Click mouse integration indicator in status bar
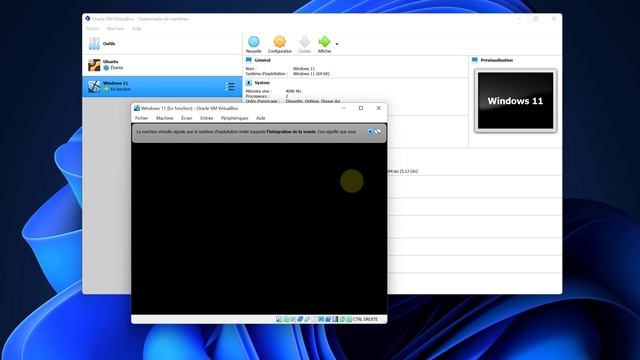The width and height of the screenshot is (640, 360). pyautogui.click(x=342, y=319)
